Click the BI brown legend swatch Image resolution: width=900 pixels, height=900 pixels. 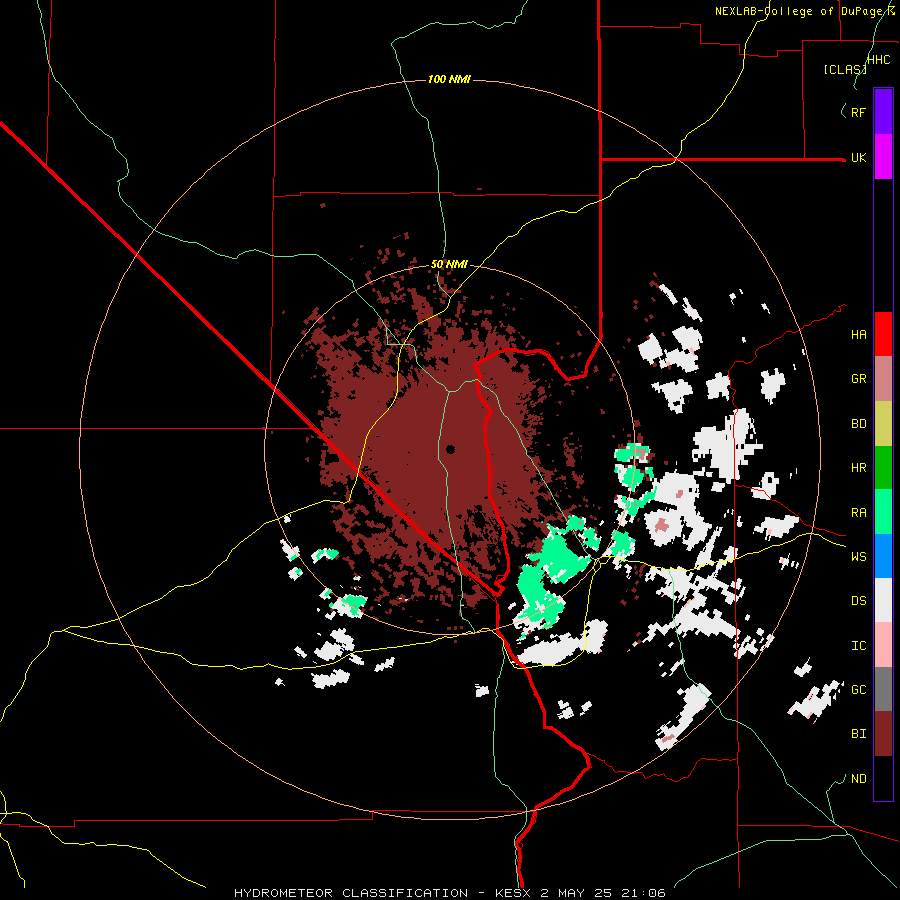(883, 734)
